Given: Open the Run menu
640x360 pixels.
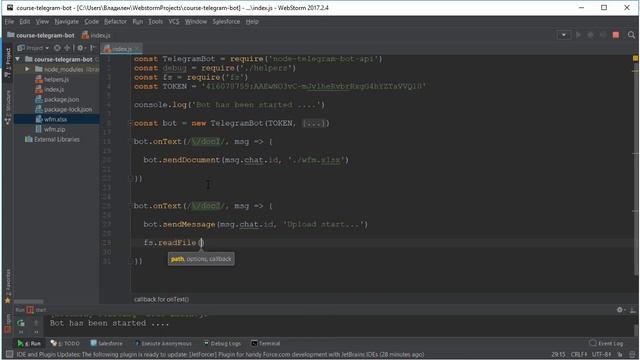Looking at the screenshot, I should [138, 22].
